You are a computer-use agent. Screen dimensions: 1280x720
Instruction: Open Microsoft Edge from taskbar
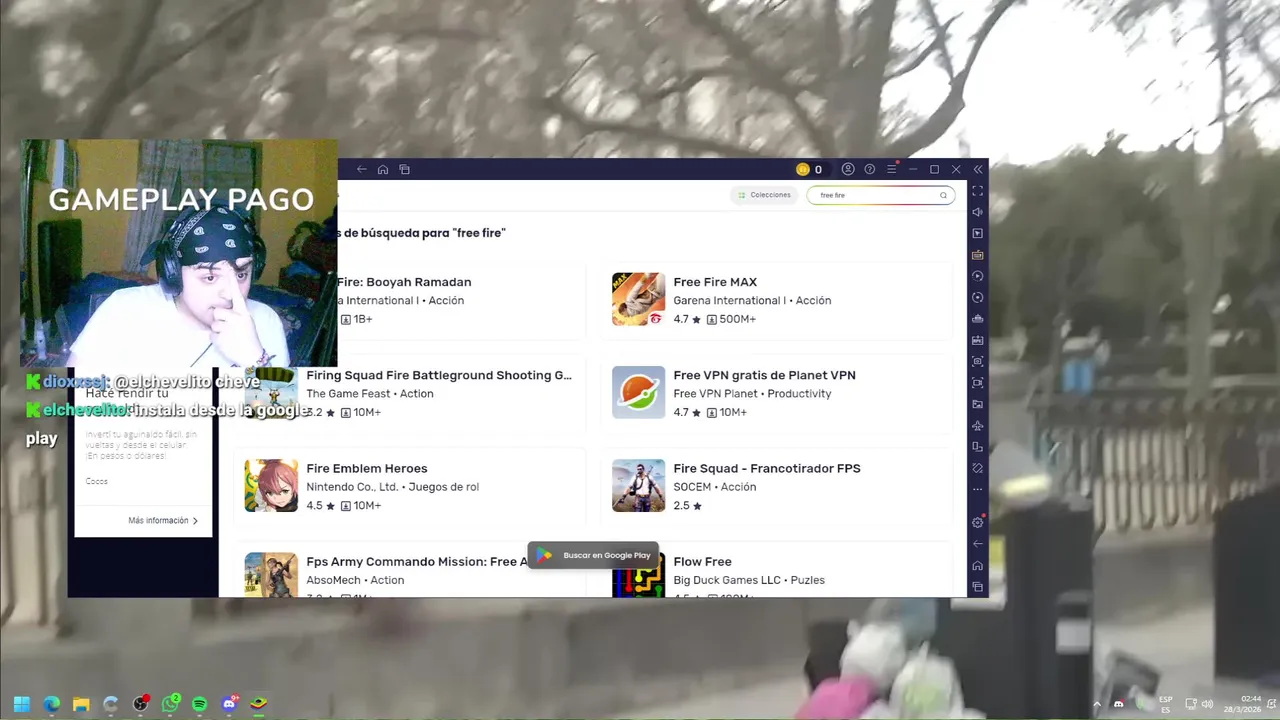point(51,704)
